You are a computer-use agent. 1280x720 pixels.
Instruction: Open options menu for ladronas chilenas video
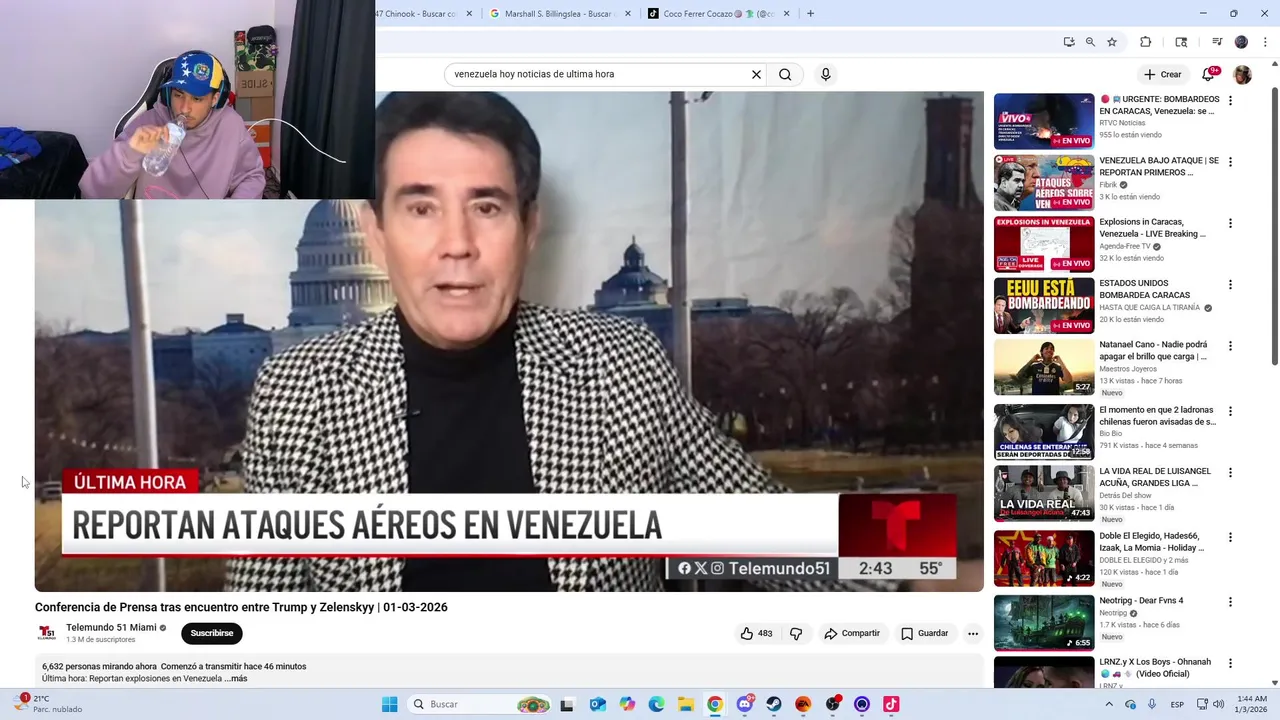point(1230,411)
